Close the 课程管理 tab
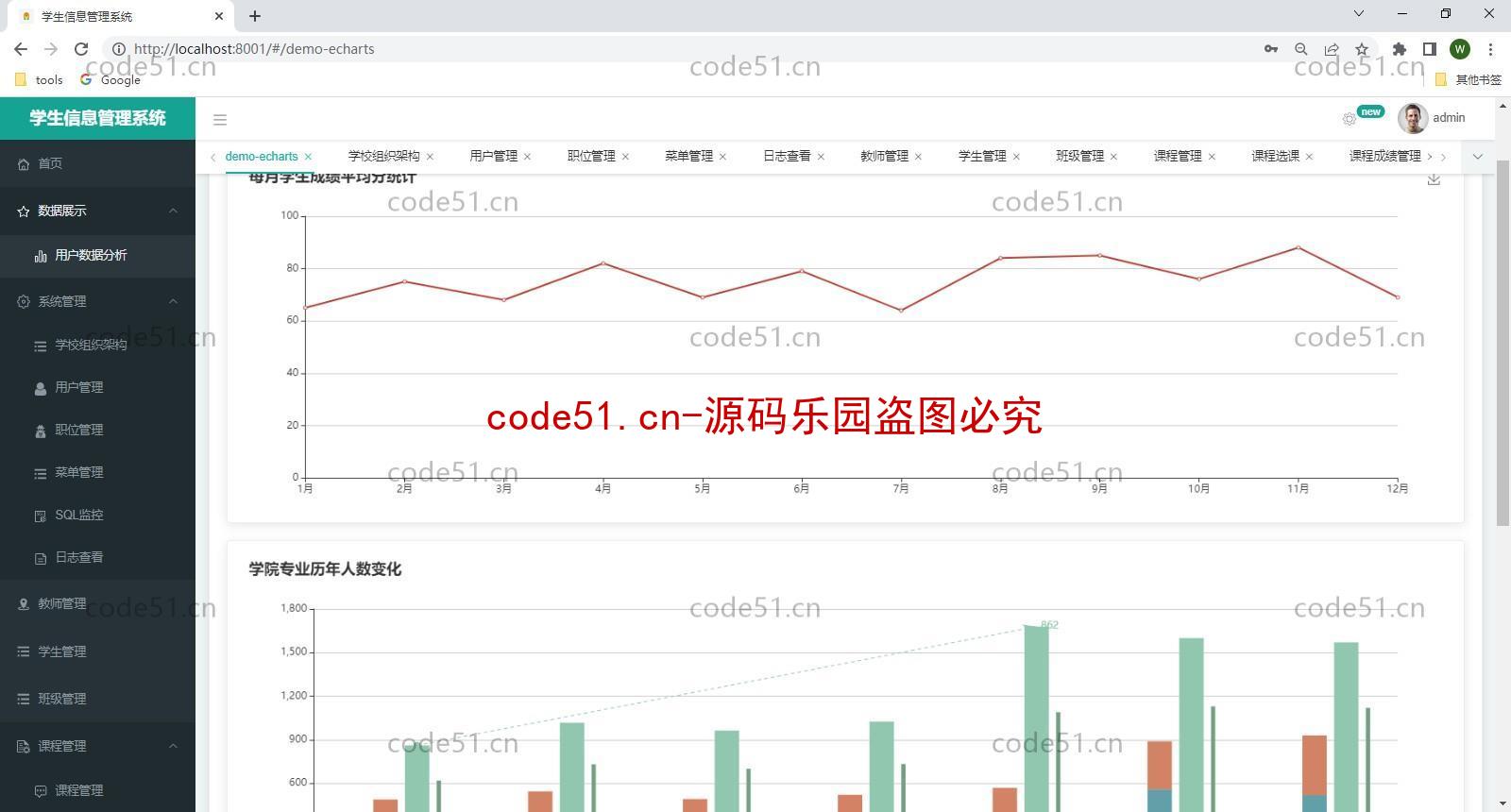This screenshot has width=1511, height=812. (x=1212, y=157)
